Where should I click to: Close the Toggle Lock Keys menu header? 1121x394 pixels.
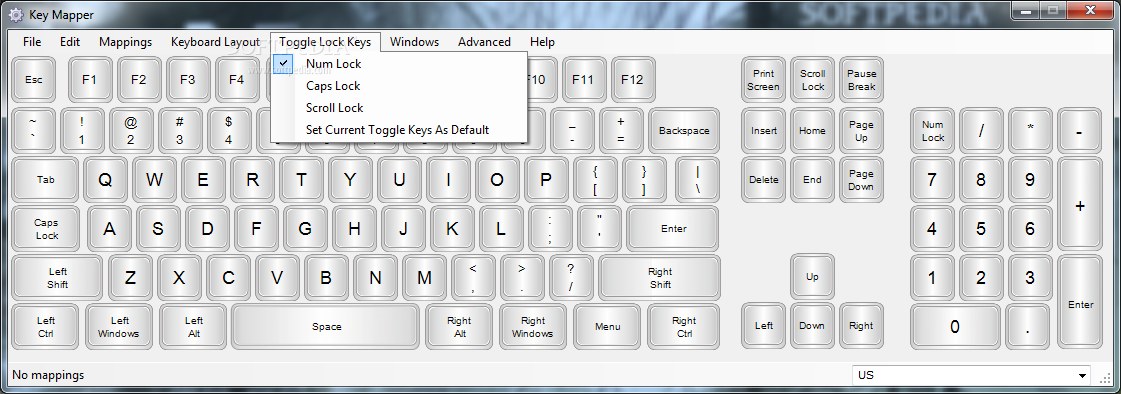[x=325, y=41]
